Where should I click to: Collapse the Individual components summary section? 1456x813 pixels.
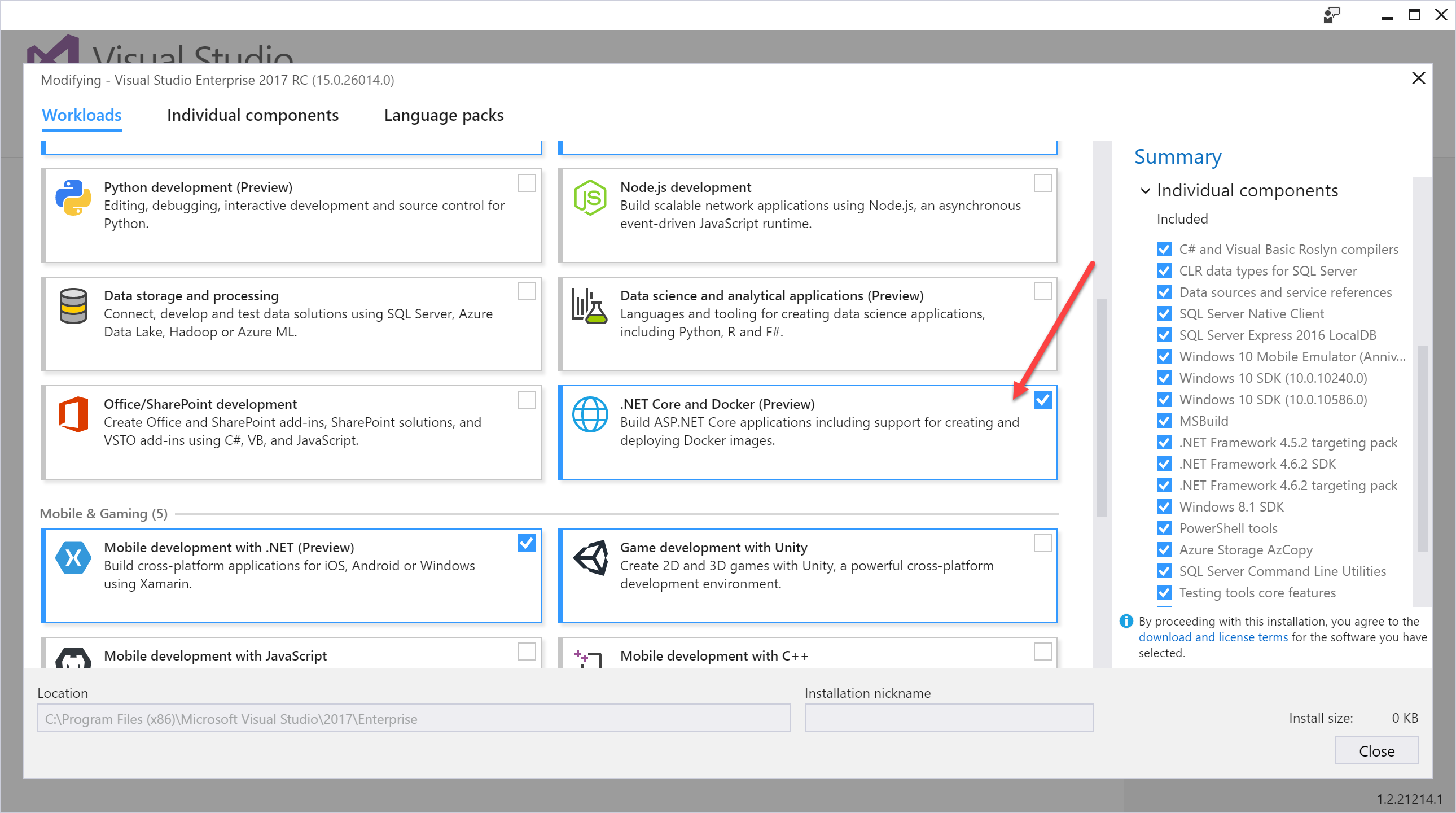tap(1146, 190)
